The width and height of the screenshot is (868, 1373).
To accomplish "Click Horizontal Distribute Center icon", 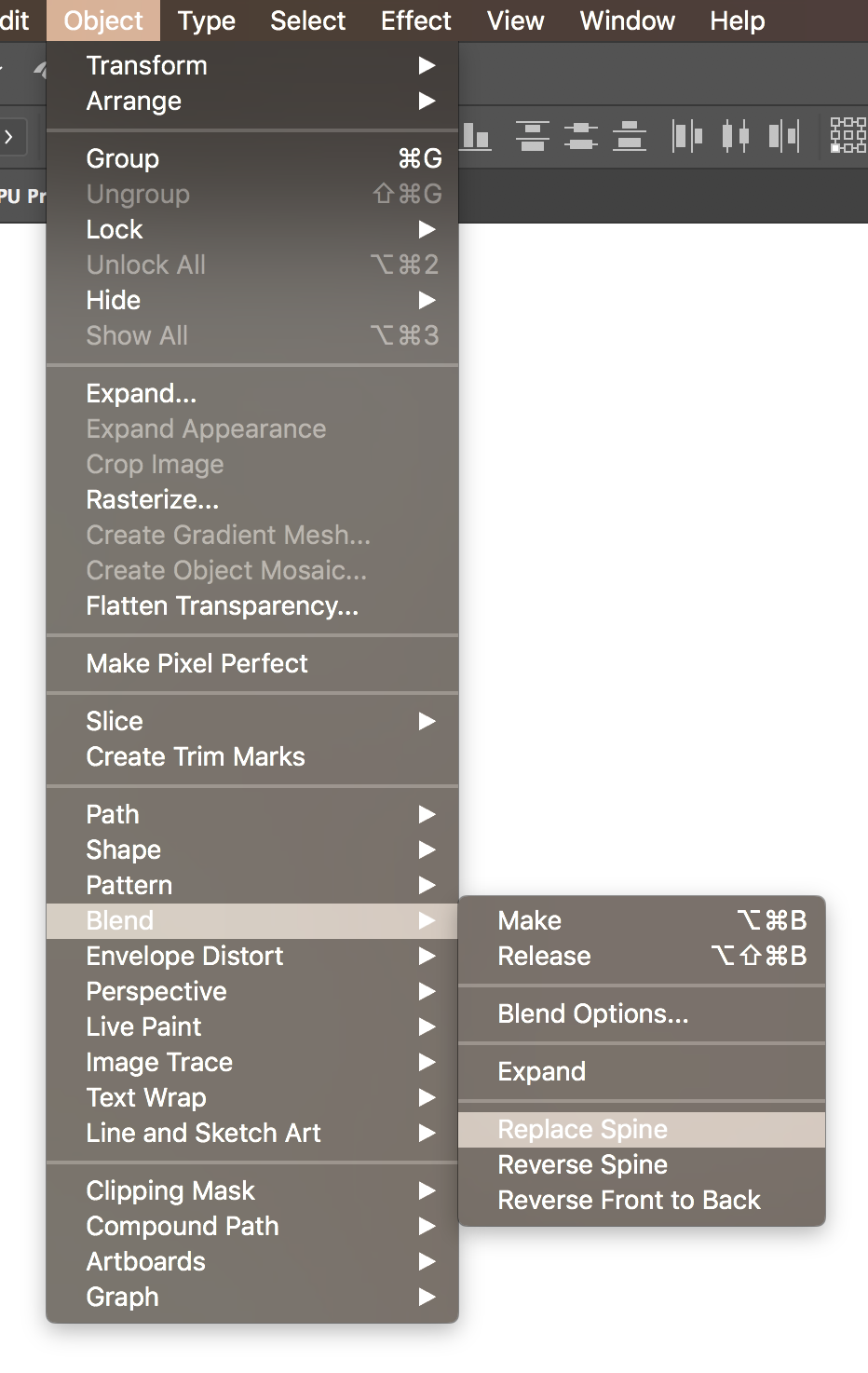I will 736,137.
